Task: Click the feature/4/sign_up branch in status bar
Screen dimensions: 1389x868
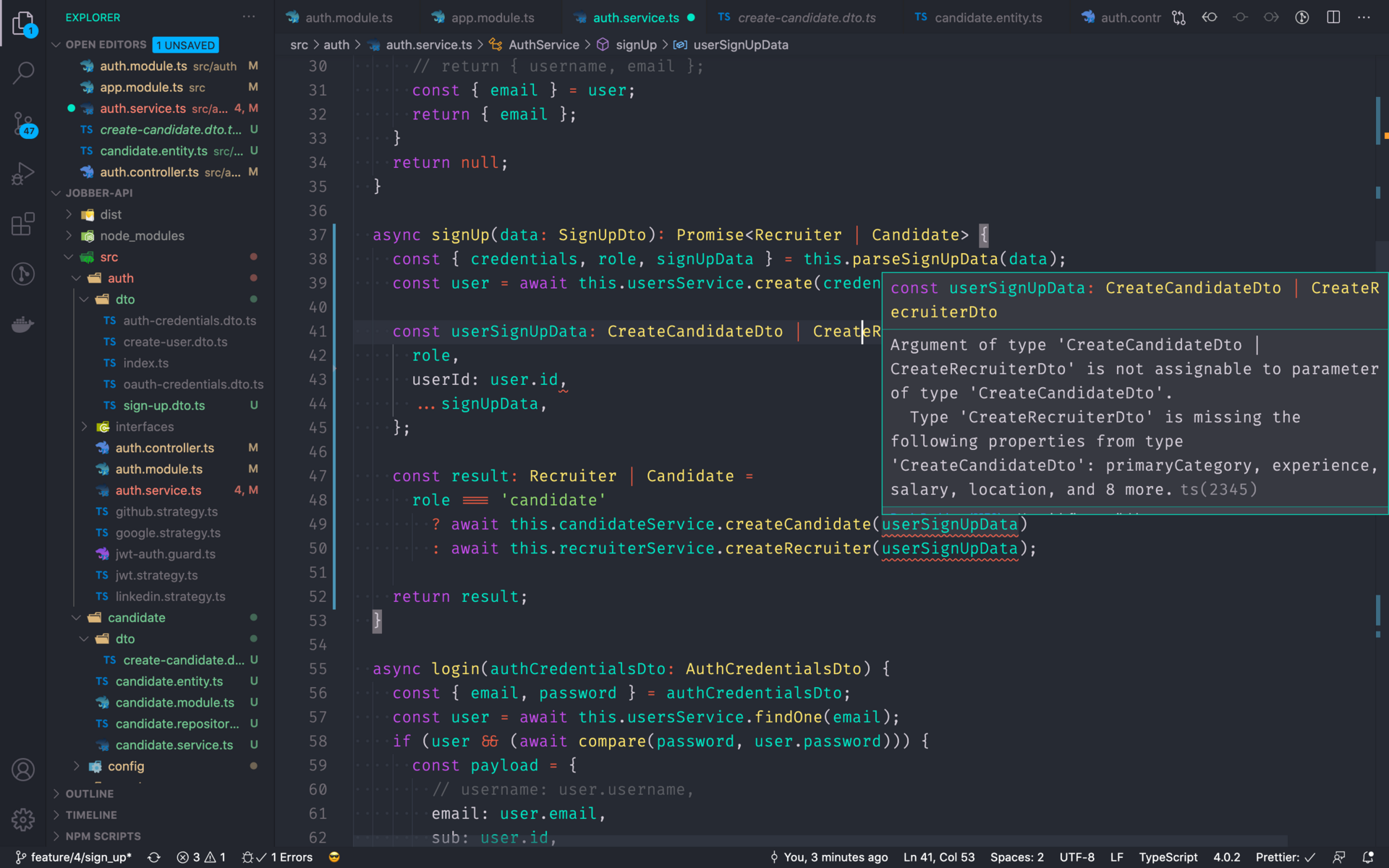Action: click(x=74, y=857)
